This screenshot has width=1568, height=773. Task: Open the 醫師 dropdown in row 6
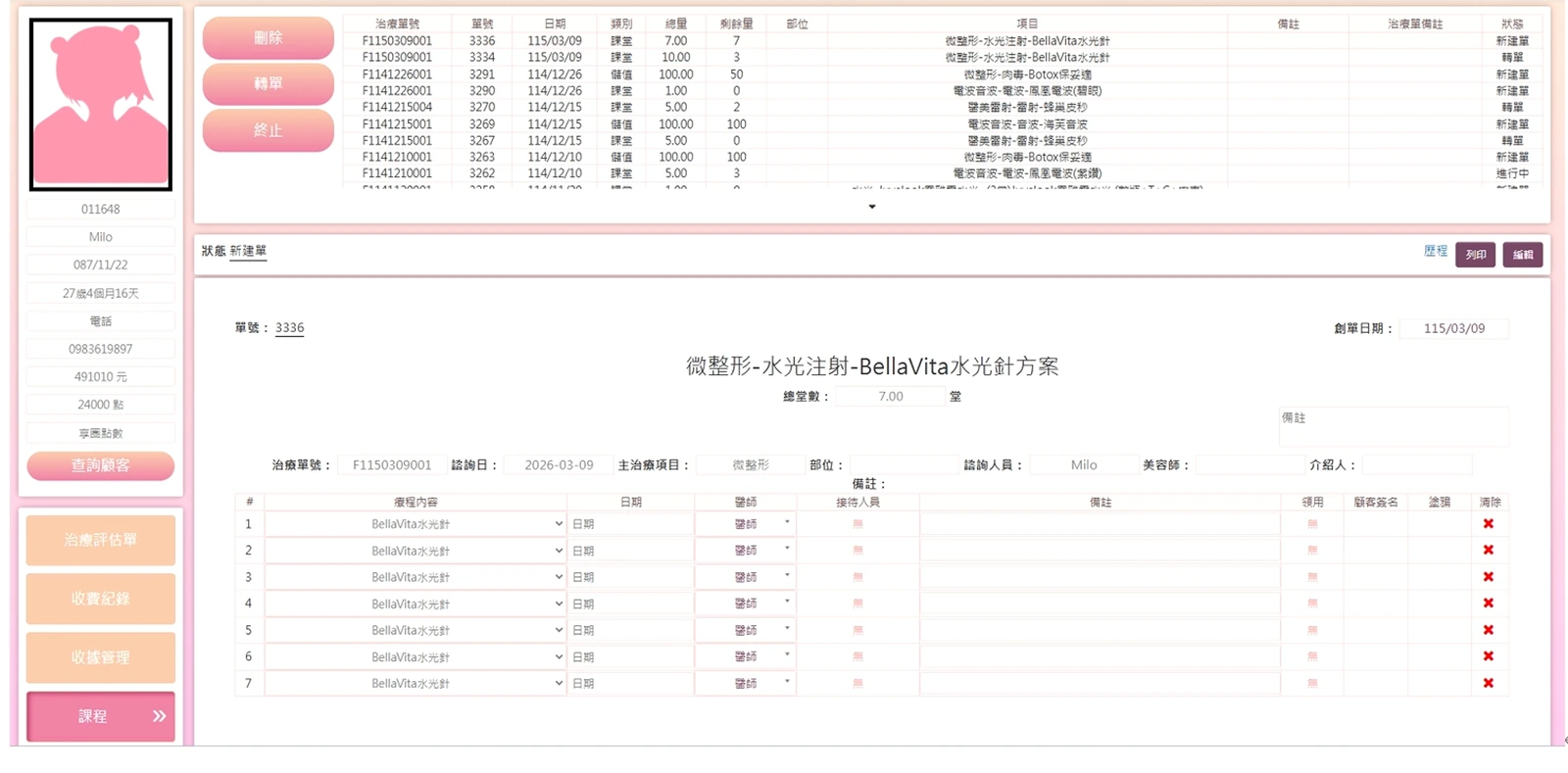pyautogui.click(x=746, y=656)
